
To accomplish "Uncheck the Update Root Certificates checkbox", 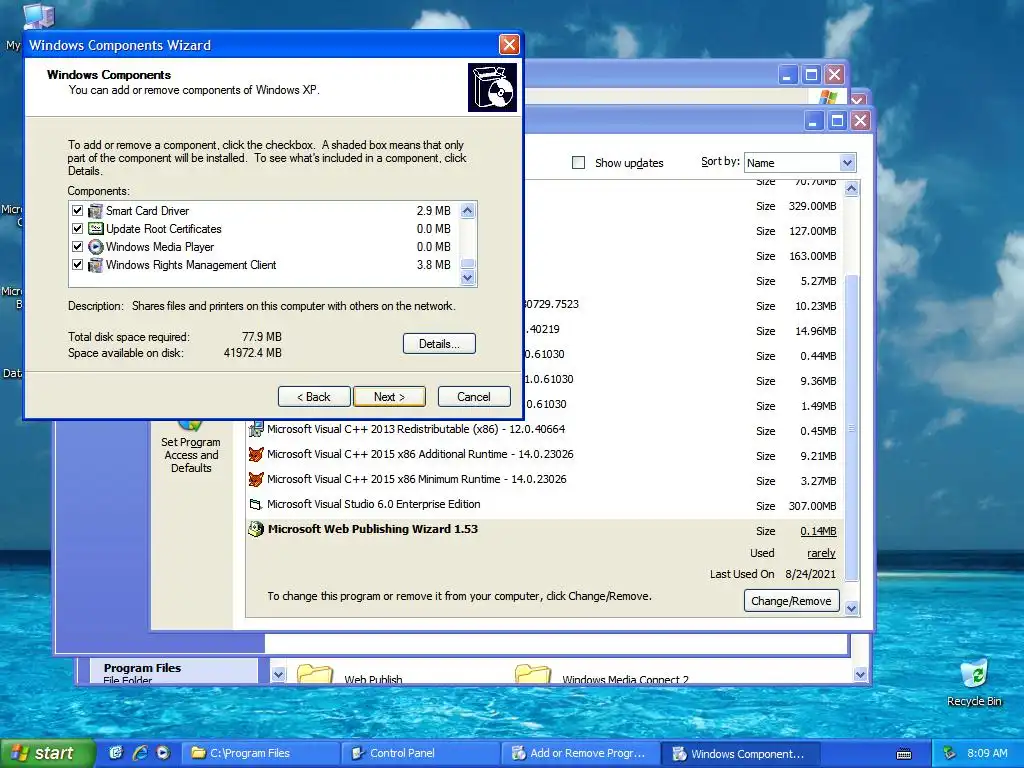I will (78, 229).
